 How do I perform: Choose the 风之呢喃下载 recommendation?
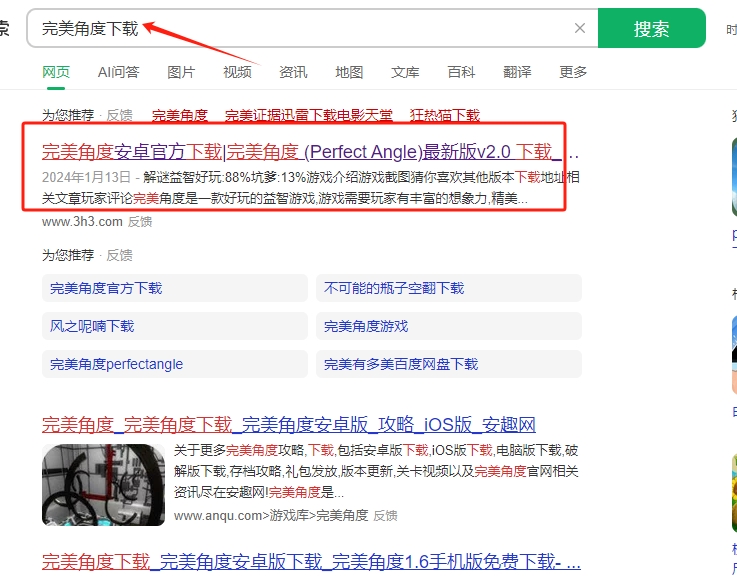click(175, 326)
